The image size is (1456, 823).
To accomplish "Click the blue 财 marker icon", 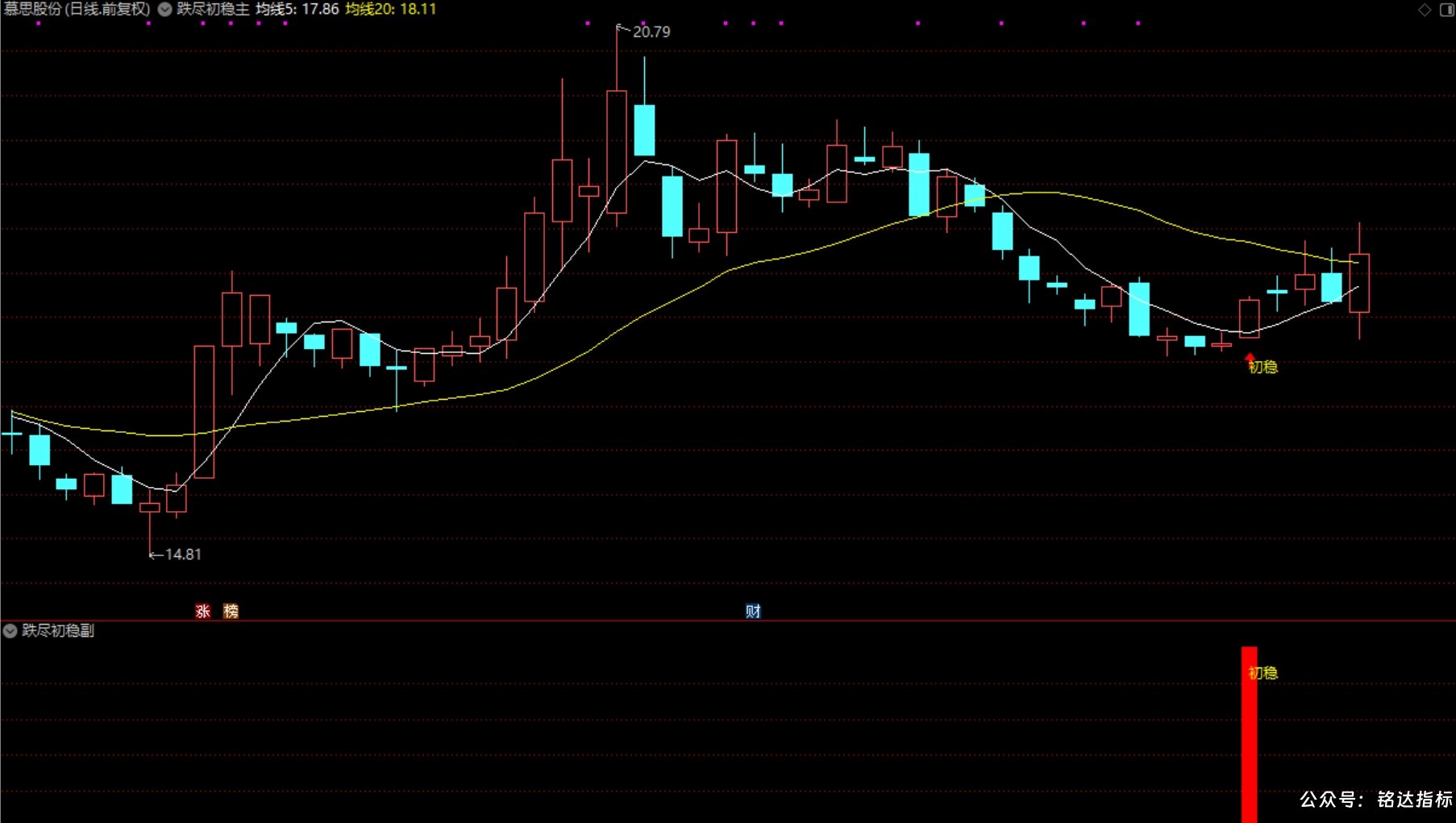I will click(753, 611).
